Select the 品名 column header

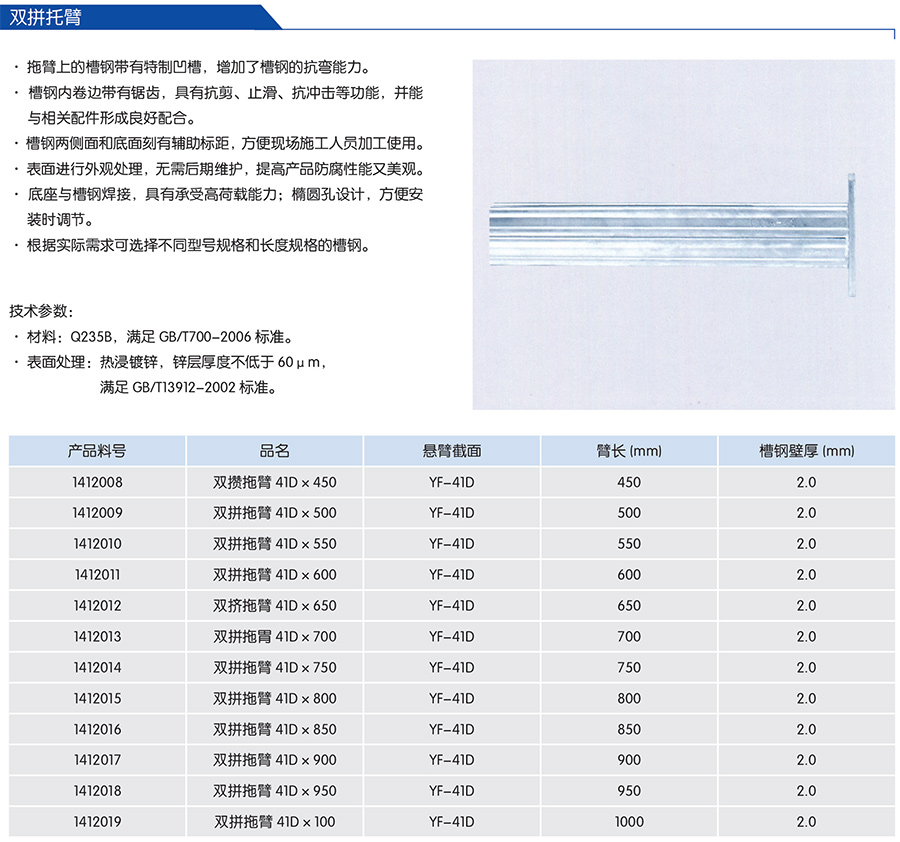tap(274, 451)
